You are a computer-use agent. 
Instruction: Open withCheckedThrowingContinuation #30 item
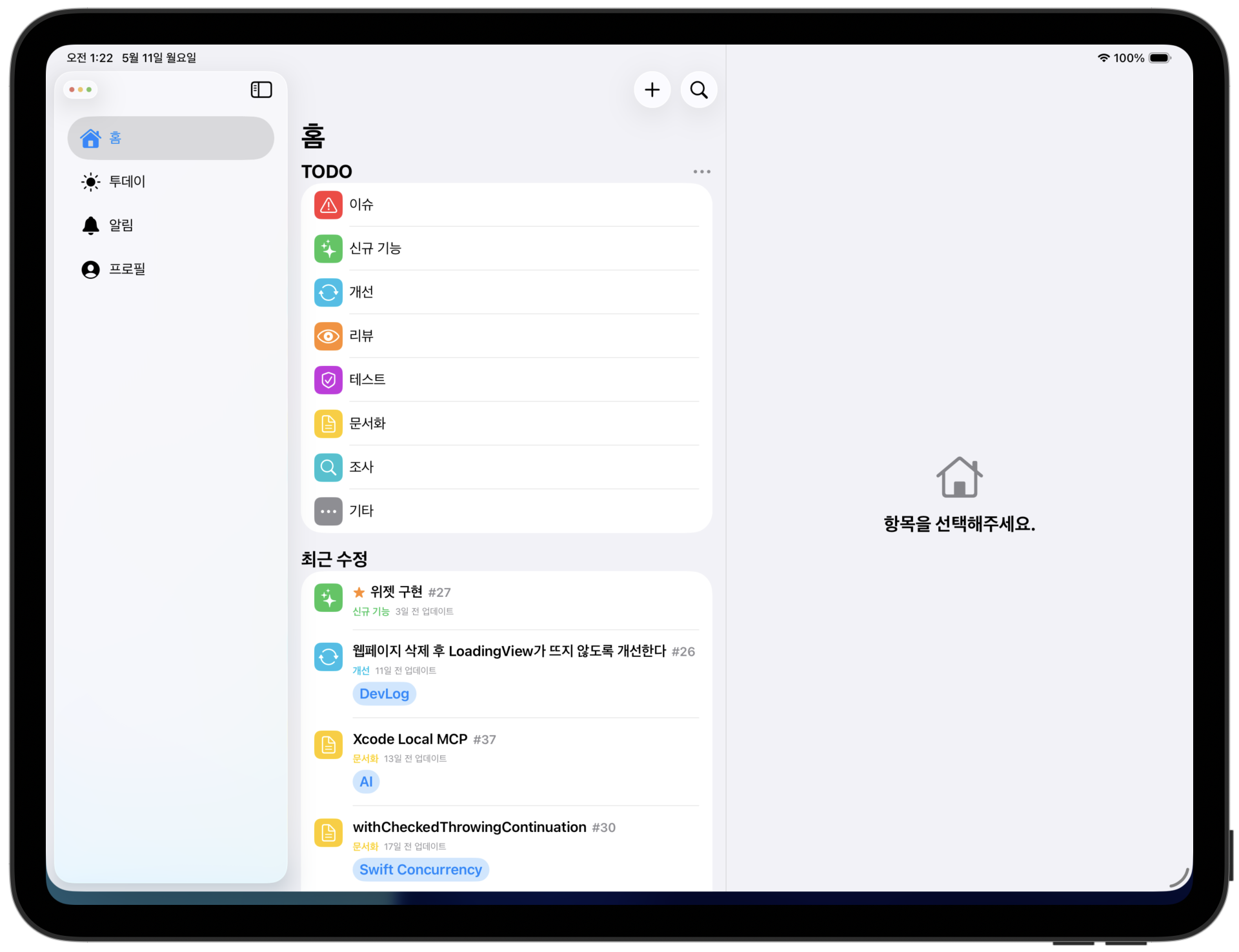click(x=507, y=849)
